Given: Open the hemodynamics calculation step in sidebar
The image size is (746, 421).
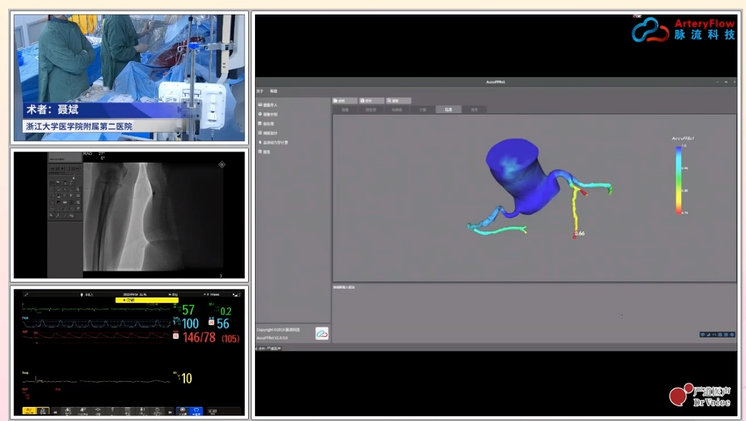Looking at the screenshot, I should point(261,142).
